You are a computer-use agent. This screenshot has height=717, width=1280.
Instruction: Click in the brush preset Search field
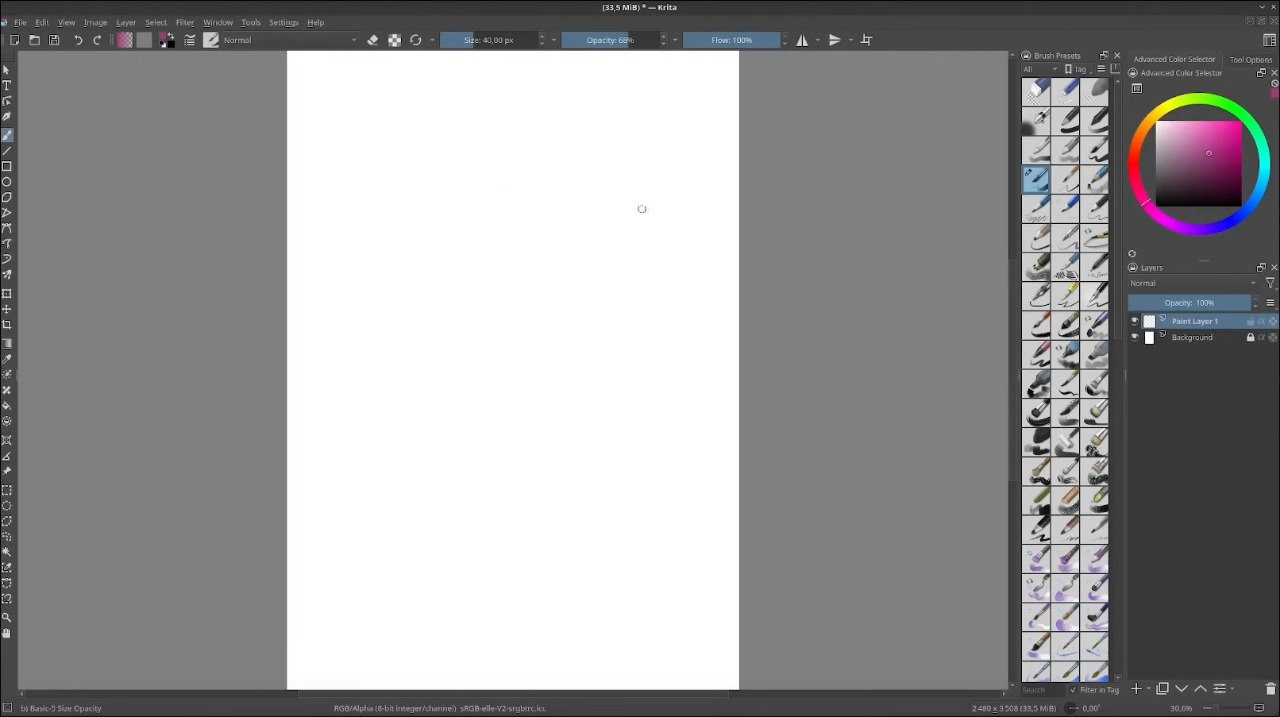tap(1043, 689)
